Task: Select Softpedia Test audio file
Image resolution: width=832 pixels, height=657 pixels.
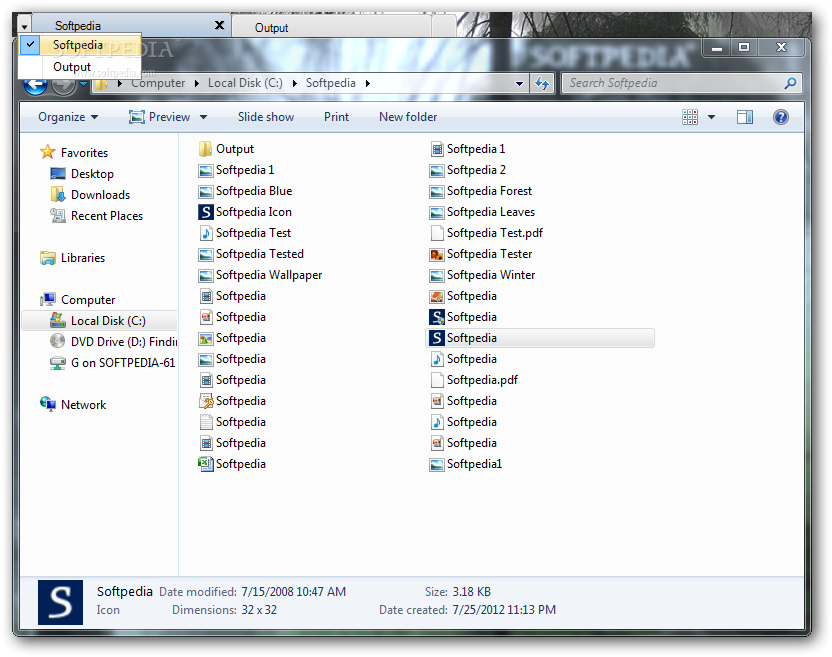Action: (245, 233)
